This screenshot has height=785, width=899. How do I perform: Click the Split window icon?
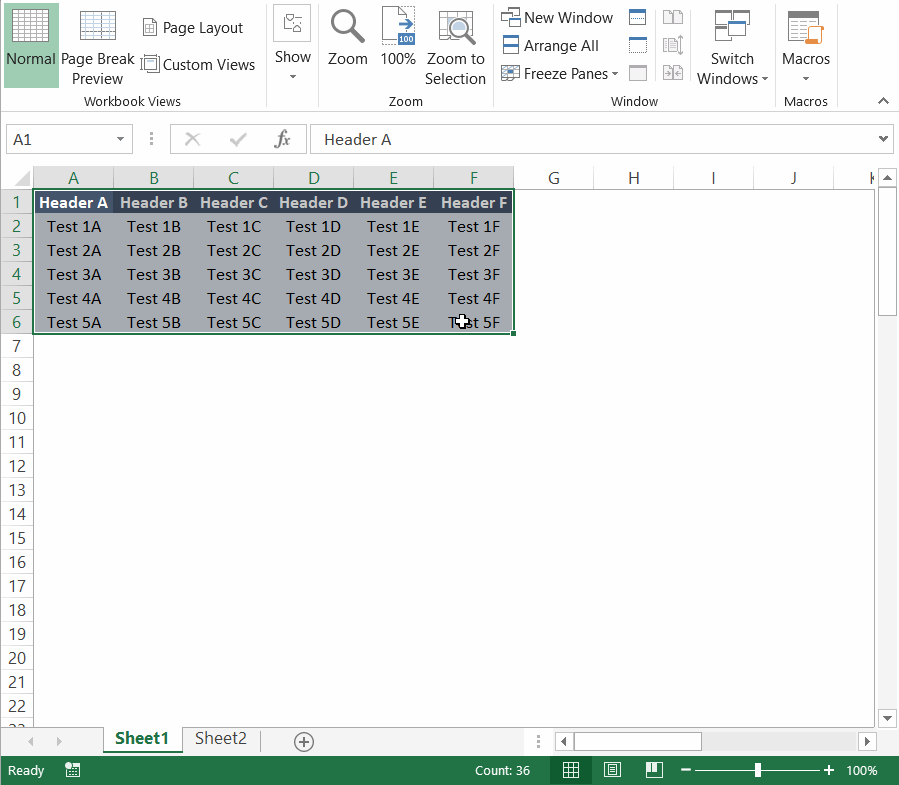click(638, 17)
